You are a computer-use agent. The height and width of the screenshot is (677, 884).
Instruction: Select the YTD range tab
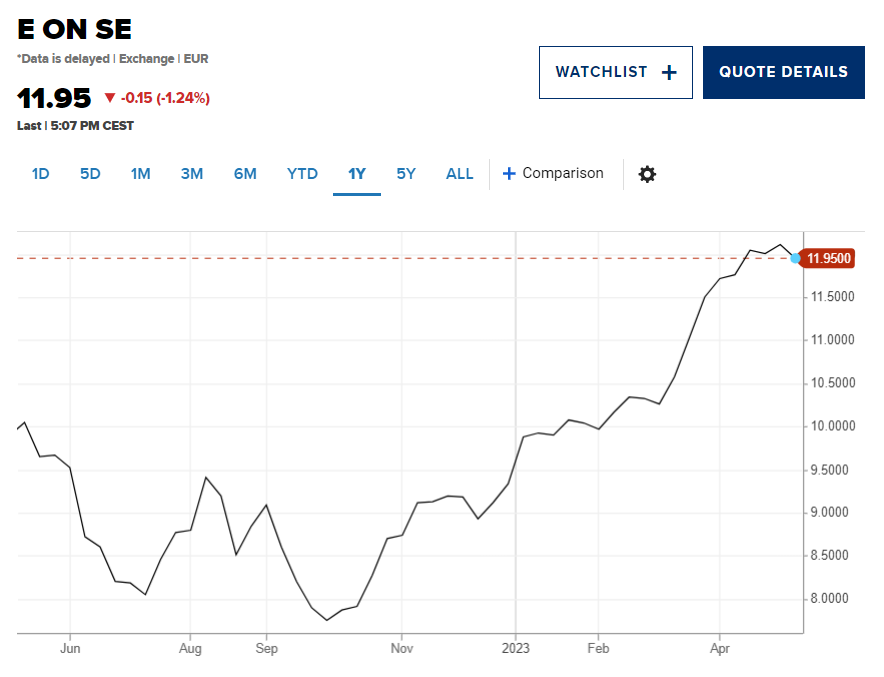[302, 174]
